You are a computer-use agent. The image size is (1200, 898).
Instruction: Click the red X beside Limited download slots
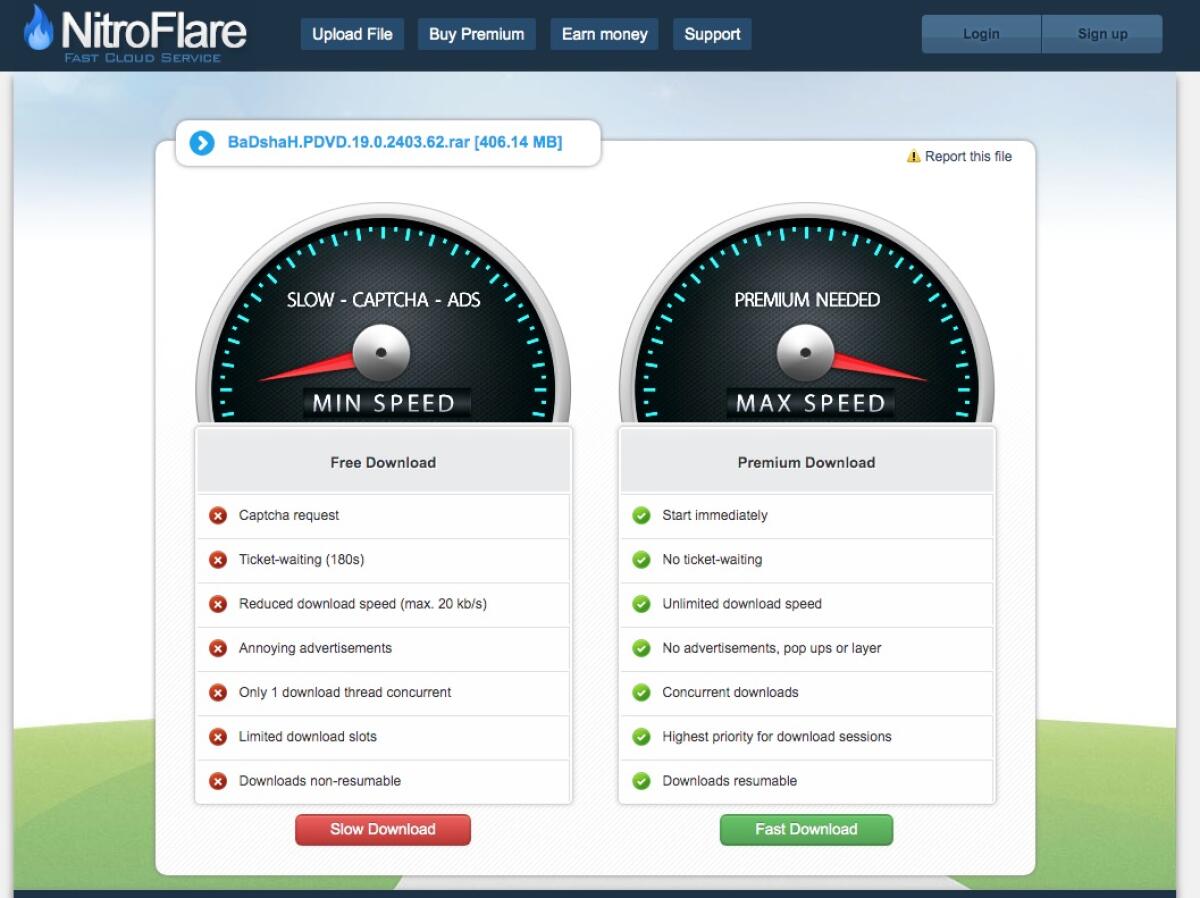tap(217, 737)
